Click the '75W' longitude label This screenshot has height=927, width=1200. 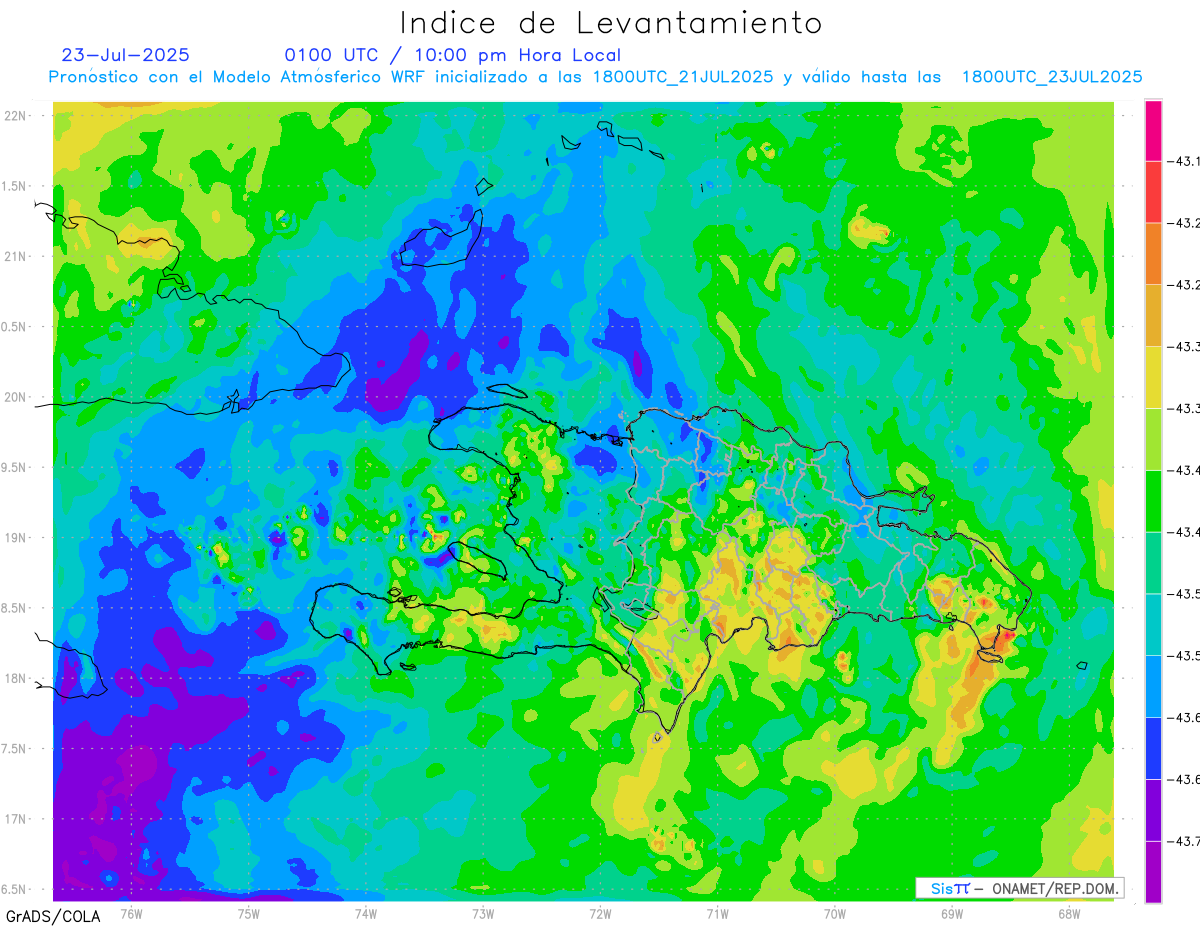248,913
